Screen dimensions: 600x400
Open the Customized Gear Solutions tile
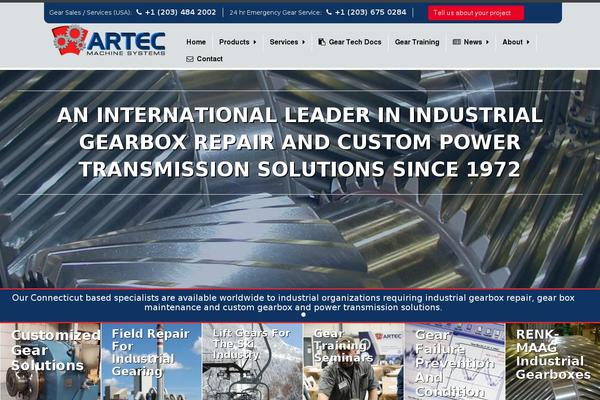[50, 361]
